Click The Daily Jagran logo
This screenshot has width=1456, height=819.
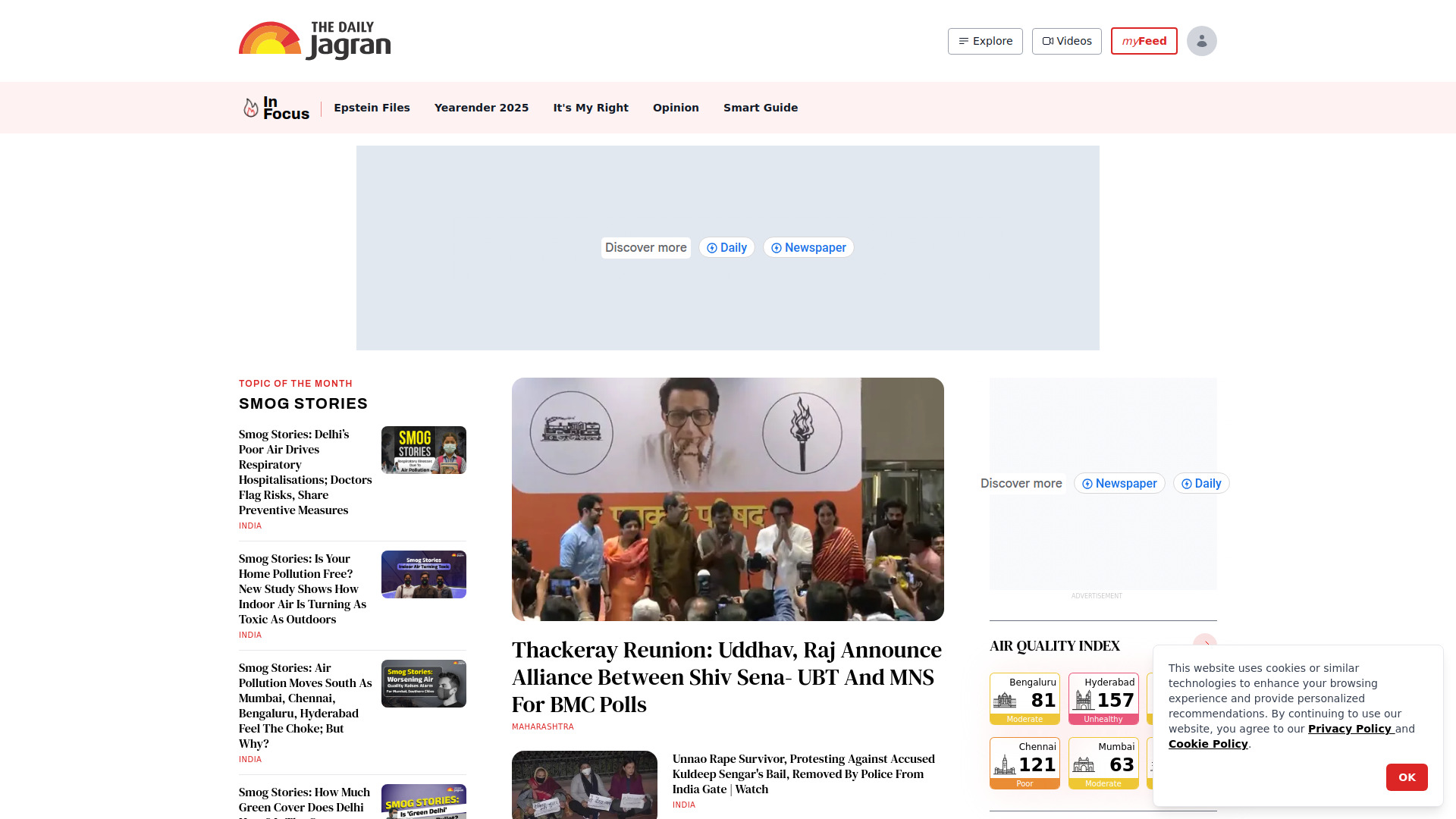pos(315,41)
